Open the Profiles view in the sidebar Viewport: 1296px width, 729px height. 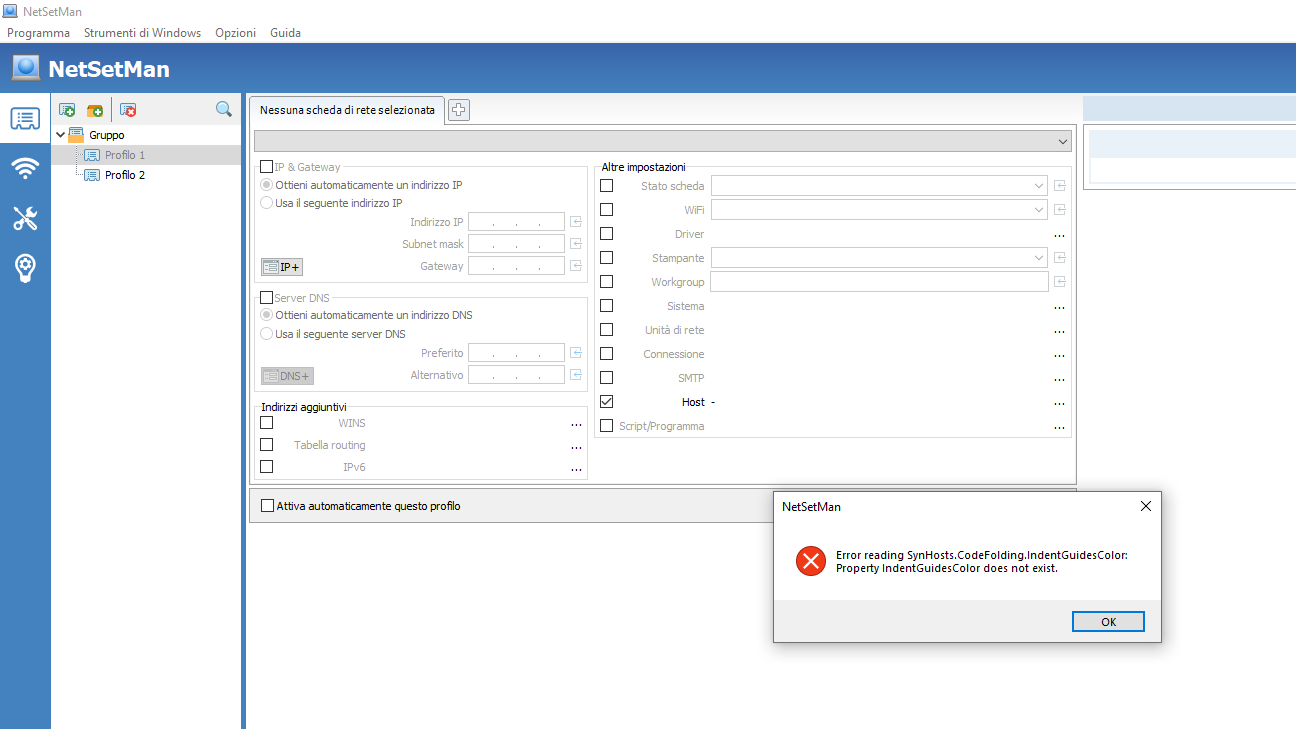coord(25,119)
